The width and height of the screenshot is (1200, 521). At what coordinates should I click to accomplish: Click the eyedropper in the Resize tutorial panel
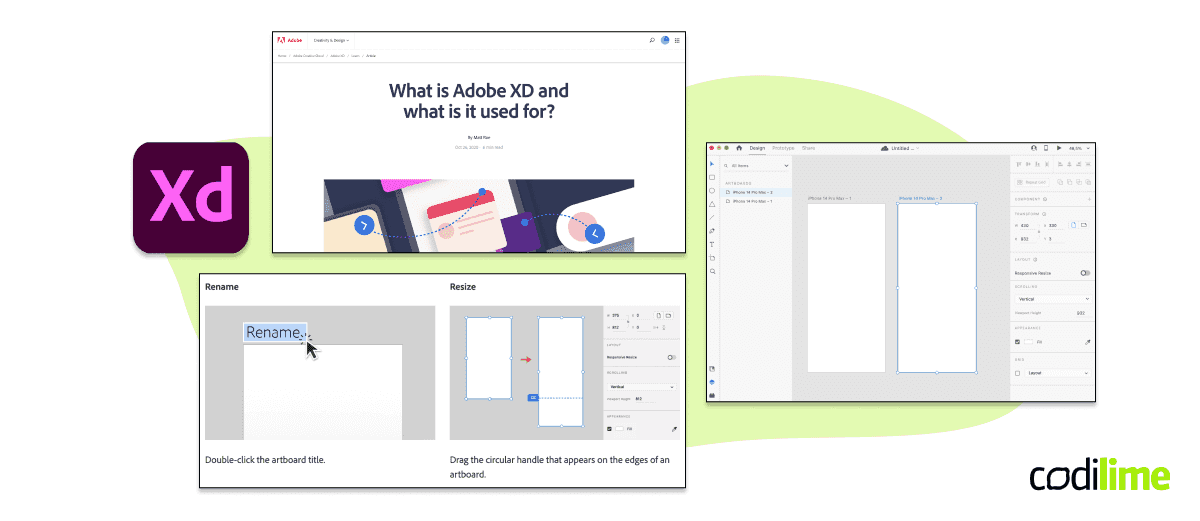(674, 429)
